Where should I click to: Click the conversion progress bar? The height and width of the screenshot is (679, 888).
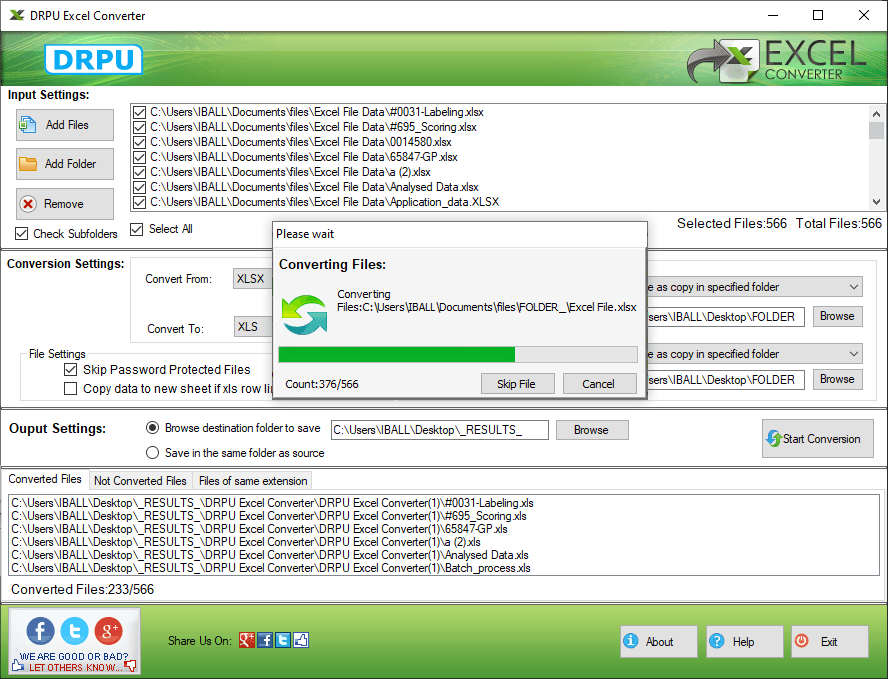pos(458,355)
